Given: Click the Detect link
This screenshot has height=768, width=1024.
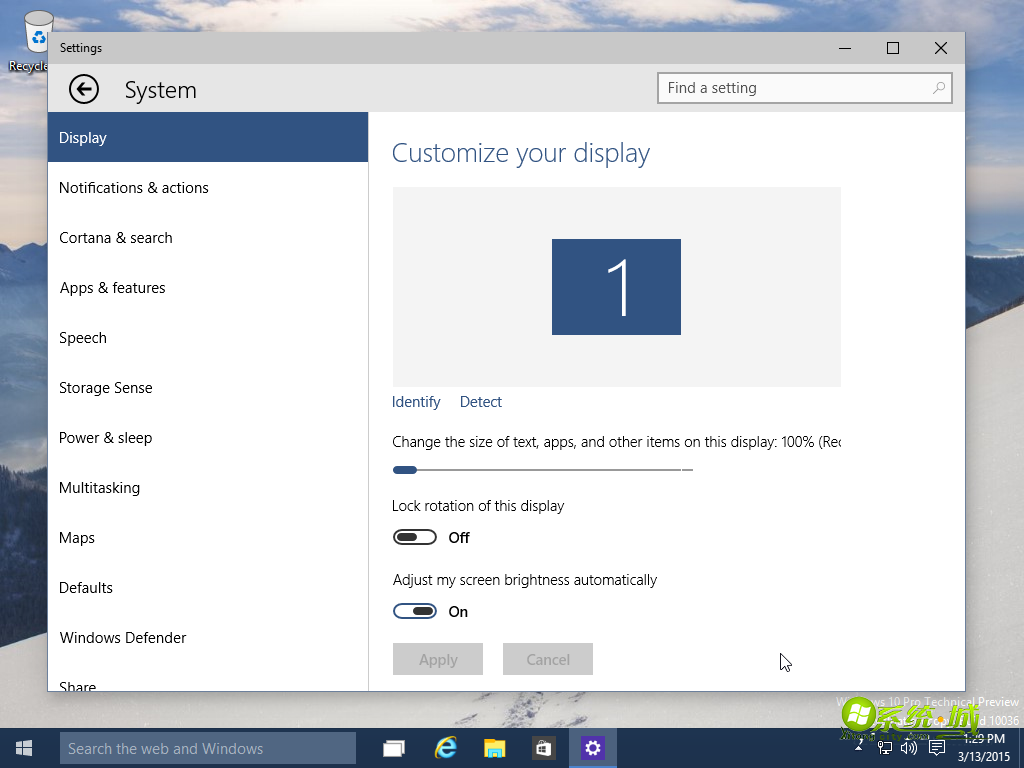Looking at the screenshot, I should (x=481, y=402).
